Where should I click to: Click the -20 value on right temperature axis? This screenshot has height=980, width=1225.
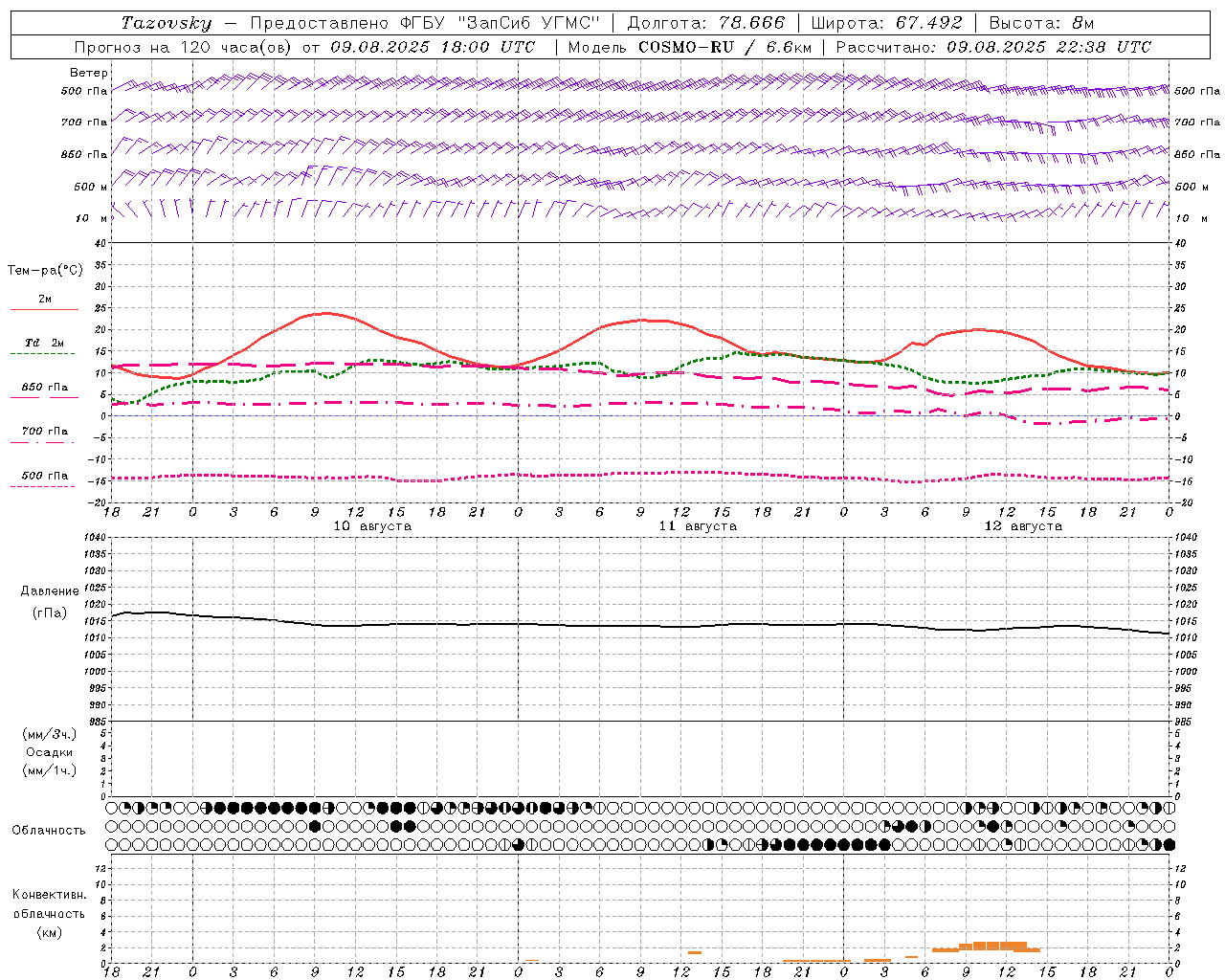1182,502
